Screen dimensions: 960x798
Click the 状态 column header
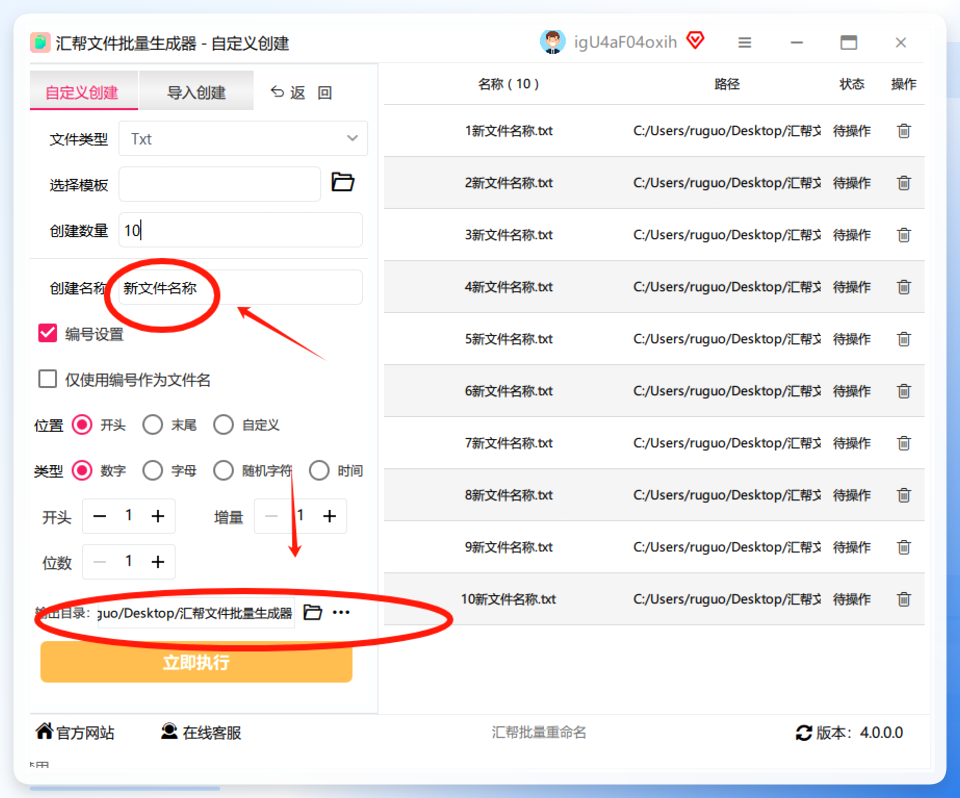tap(852, 84)
